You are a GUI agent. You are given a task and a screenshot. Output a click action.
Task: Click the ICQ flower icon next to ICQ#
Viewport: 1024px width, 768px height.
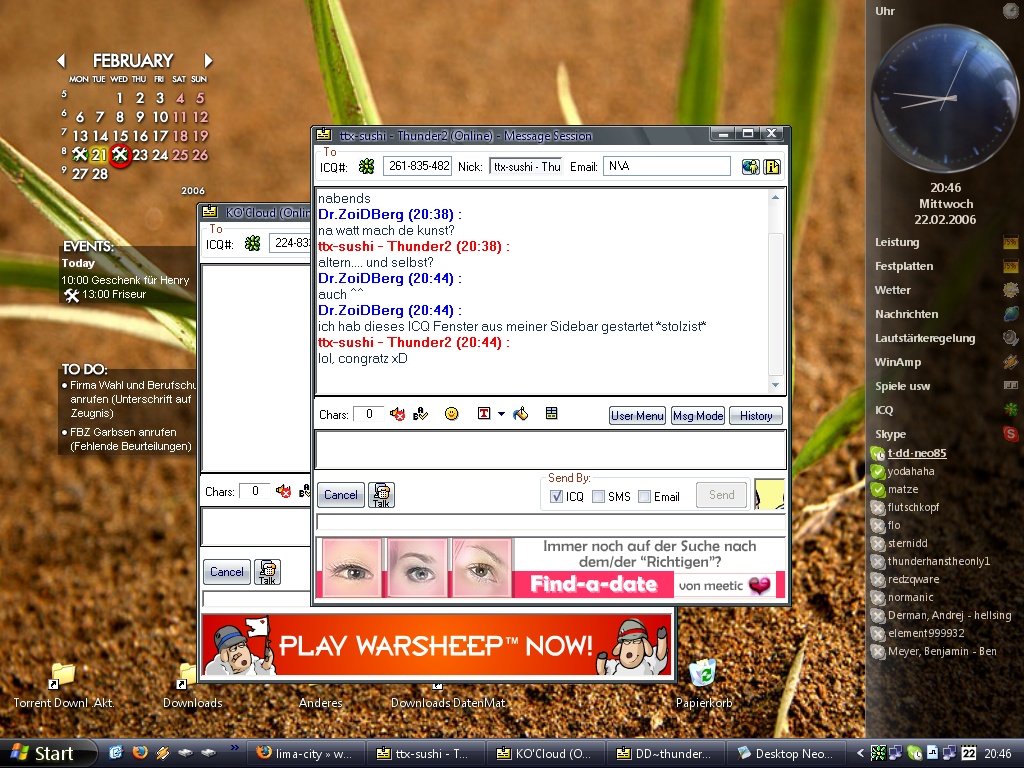[367, 166]
